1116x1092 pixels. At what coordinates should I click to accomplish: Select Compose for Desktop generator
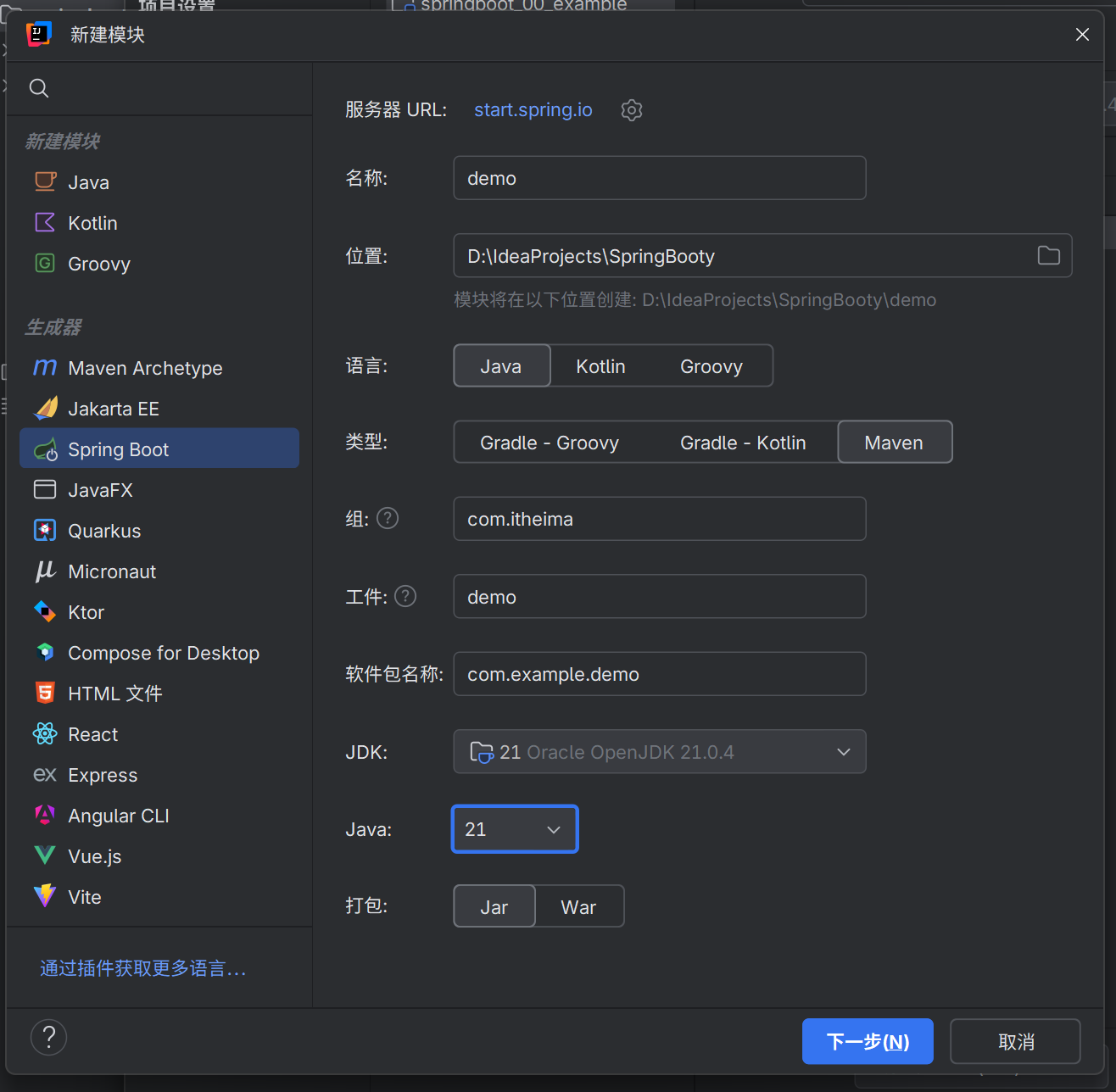click(159, 653)
